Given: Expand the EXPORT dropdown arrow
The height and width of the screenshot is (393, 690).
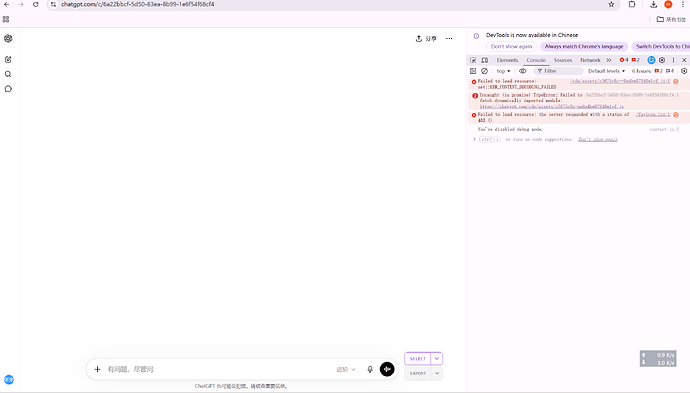Looking at the screenshot, I should 437,373.
